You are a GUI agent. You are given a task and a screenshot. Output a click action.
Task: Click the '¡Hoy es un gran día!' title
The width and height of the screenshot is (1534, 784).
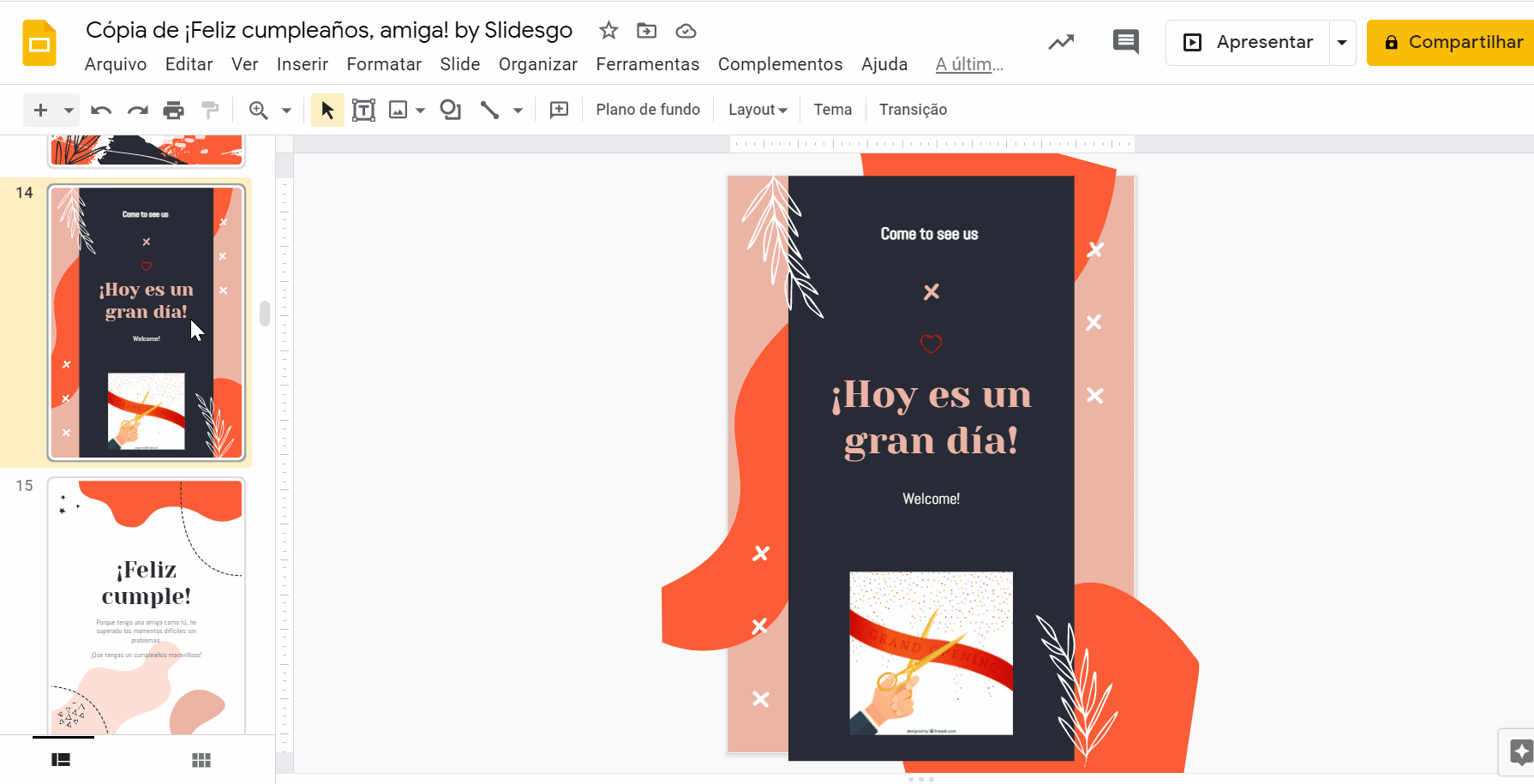pos(932,417)
